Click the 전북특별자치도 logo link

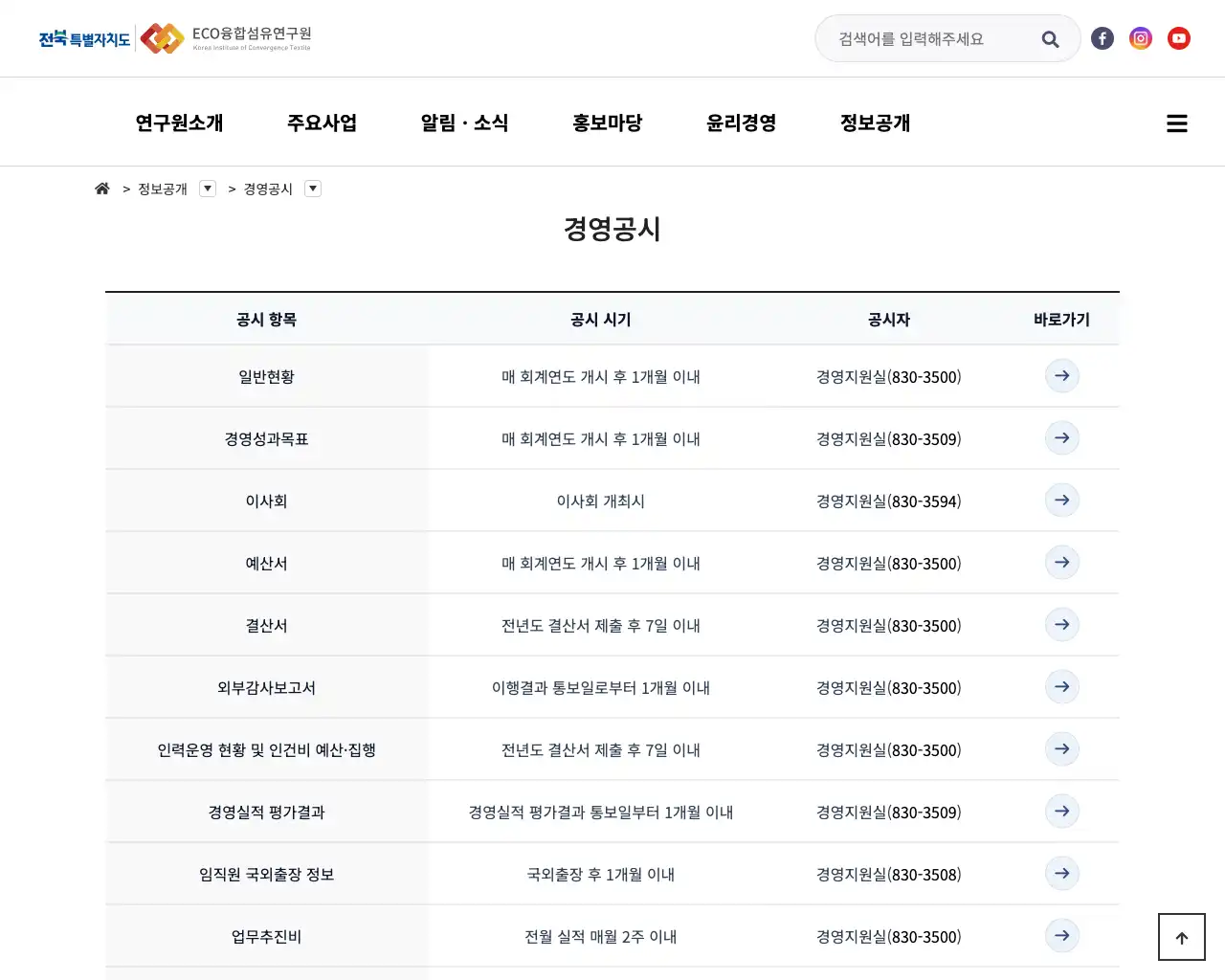point(84,39)
